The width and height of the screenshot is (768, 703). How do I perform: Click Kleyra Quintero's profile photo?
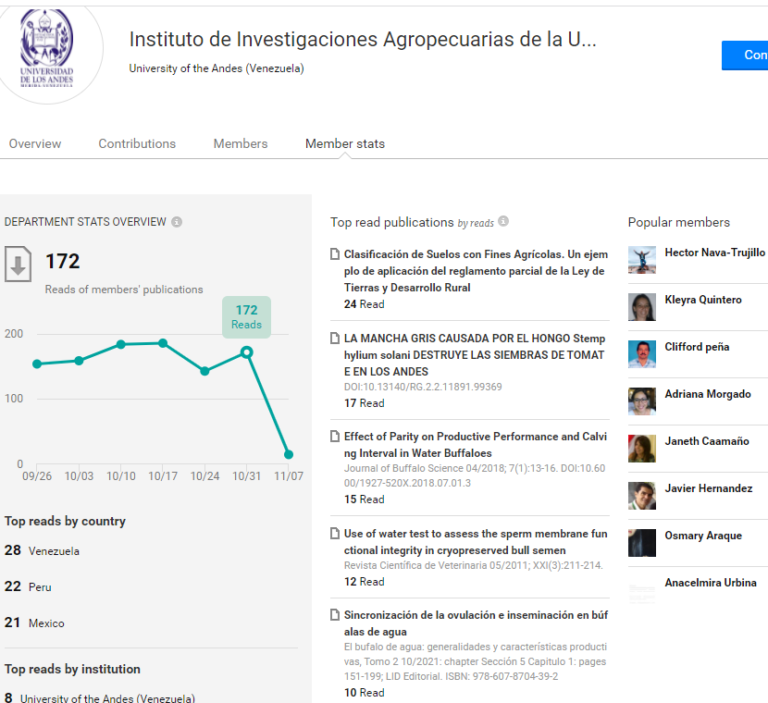[642, 307]
